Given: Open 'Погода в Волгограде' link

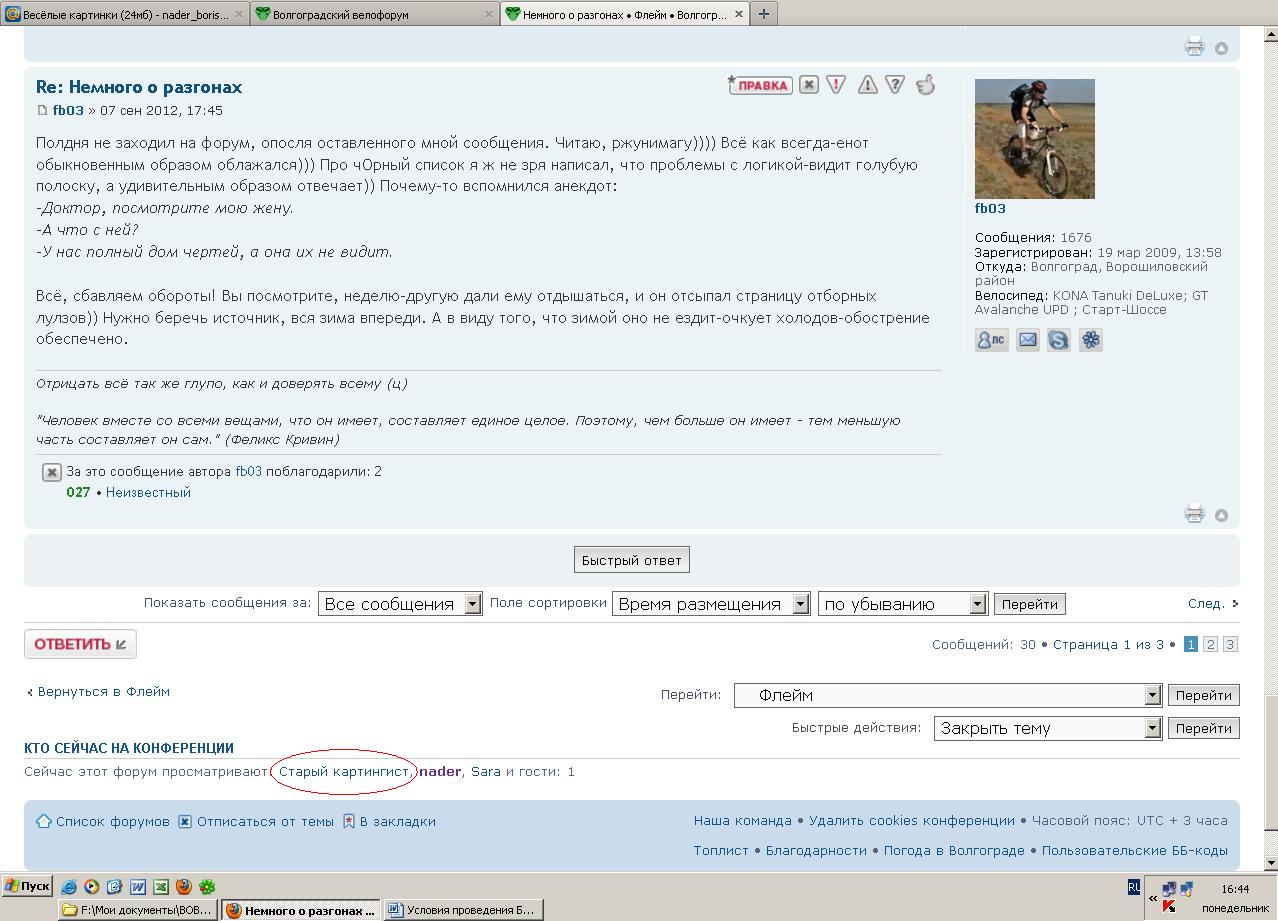Looking at the screenshot, I should [x=953, y=850].
